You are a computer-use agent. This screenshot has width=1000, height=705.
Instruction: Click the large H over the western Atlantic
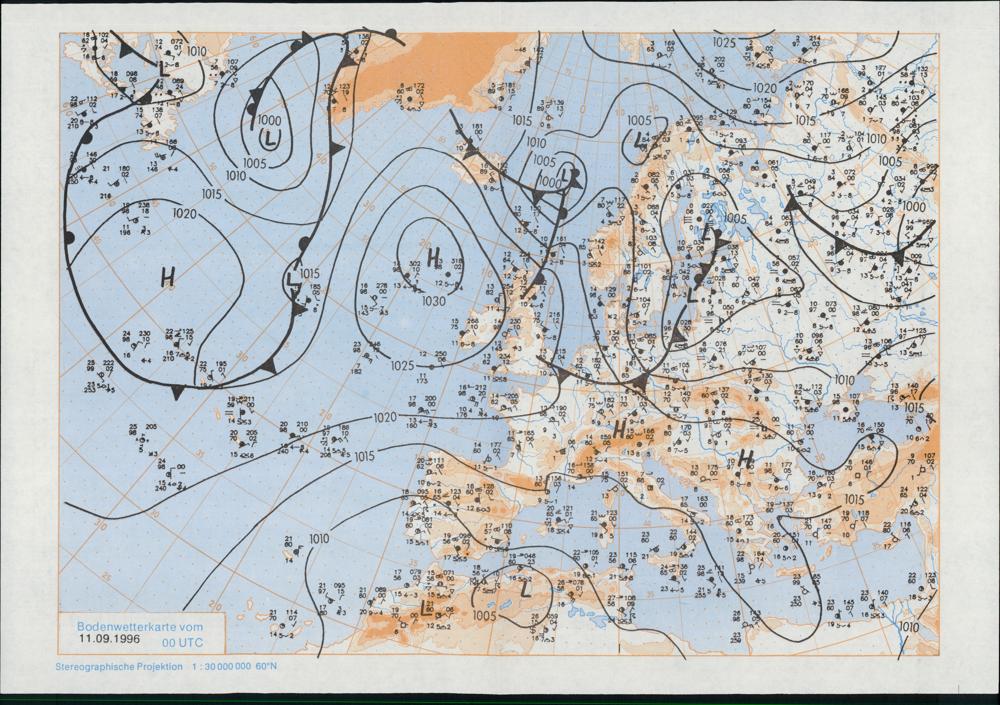click(168, 278)
